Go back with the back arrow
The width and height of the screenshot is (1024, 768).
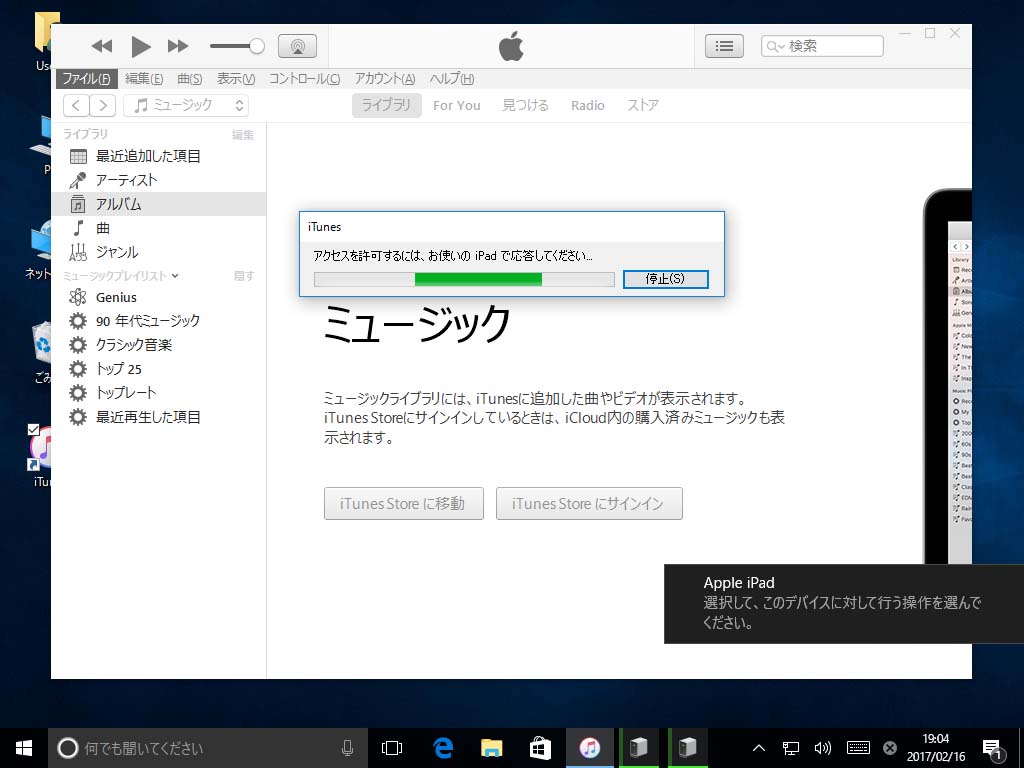tap(76, 105)
